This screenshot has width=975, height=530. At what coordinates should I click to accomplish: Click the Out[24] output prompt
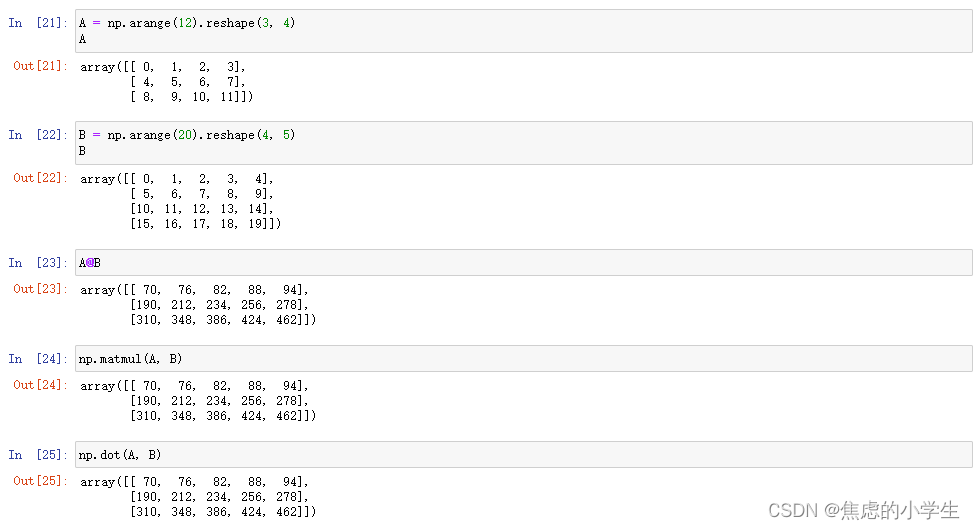39,385
